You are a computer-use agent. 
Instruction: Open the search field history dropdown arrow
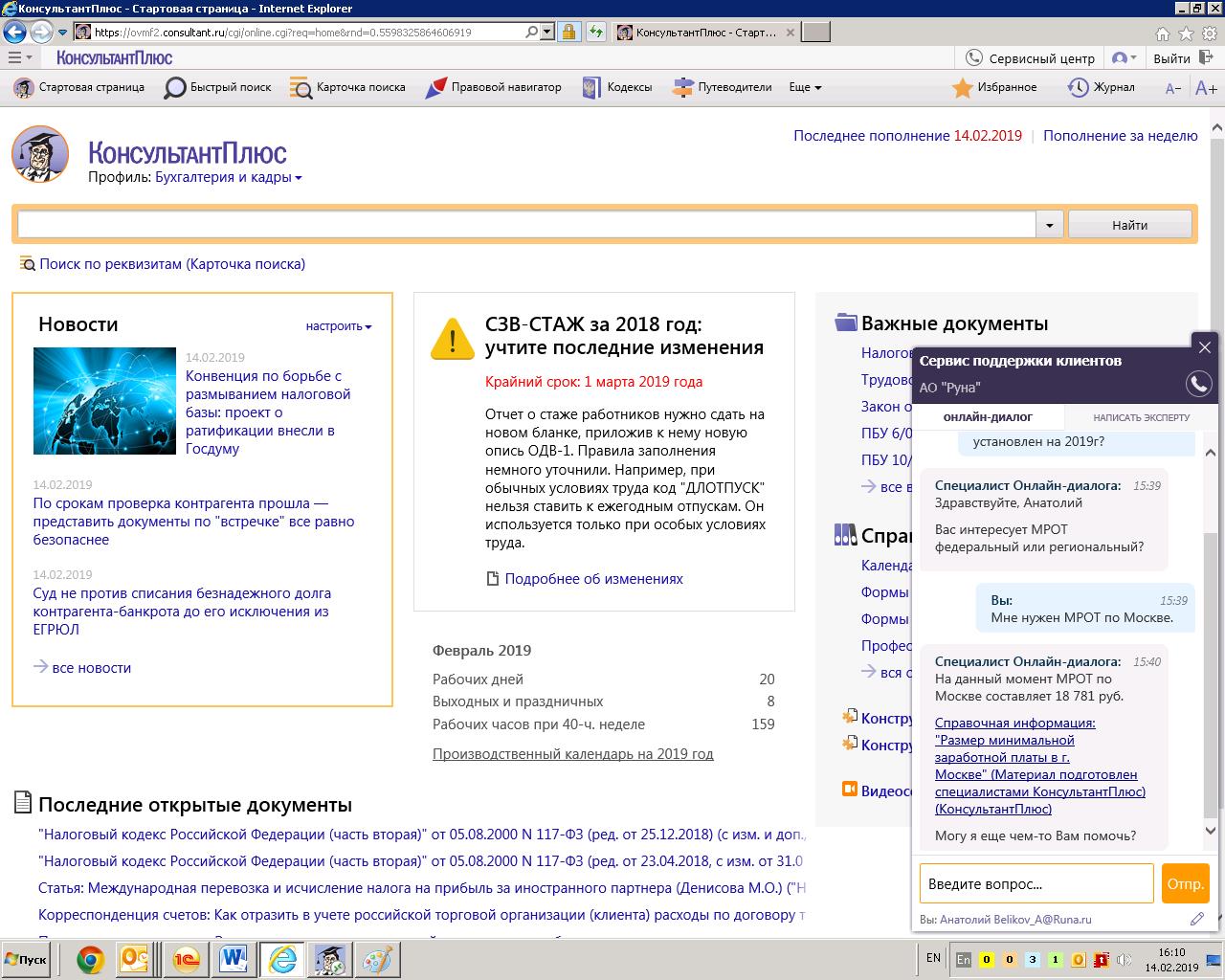click(1049, 225)
